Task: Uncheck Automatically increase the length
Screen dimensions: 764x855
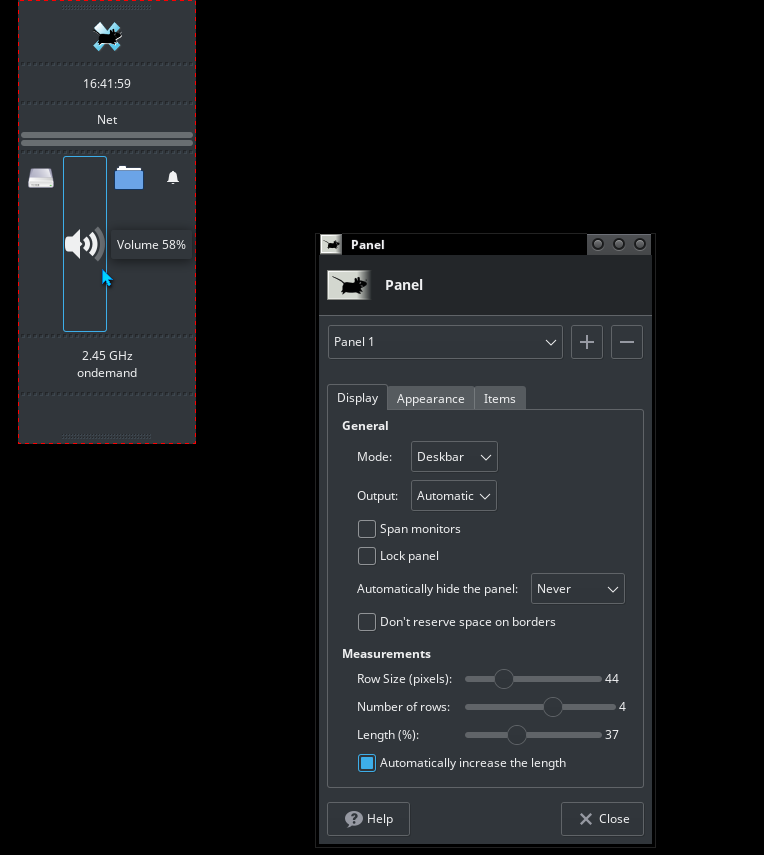Action: [367, 763]
